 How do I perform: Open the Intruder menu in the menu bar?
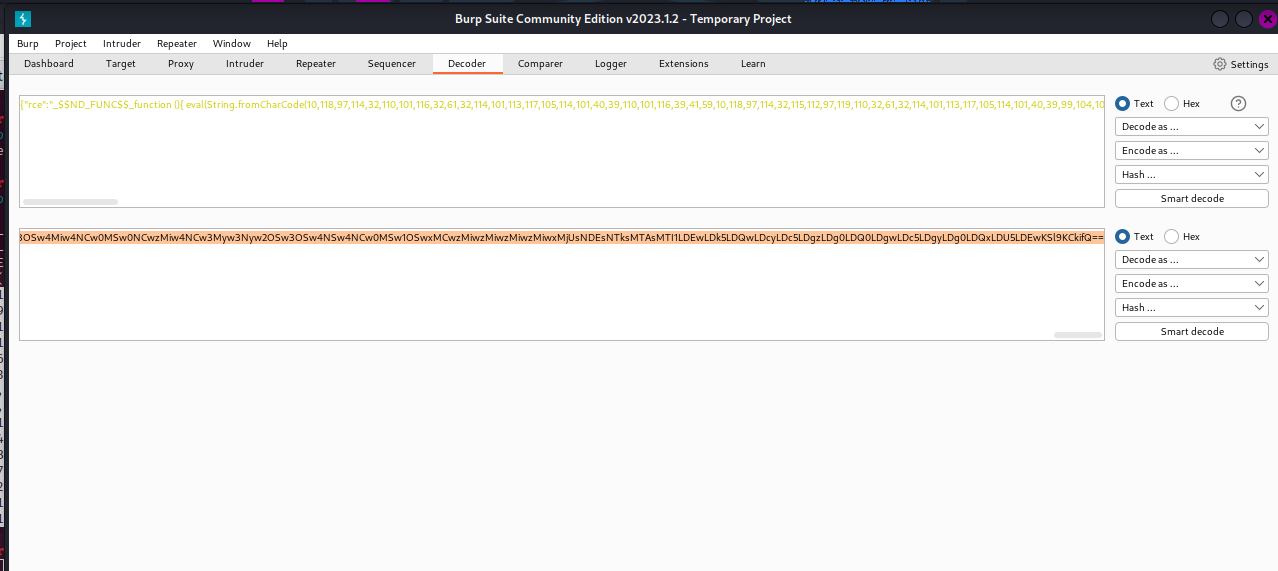pyautogui.click(x=122, y=44)
